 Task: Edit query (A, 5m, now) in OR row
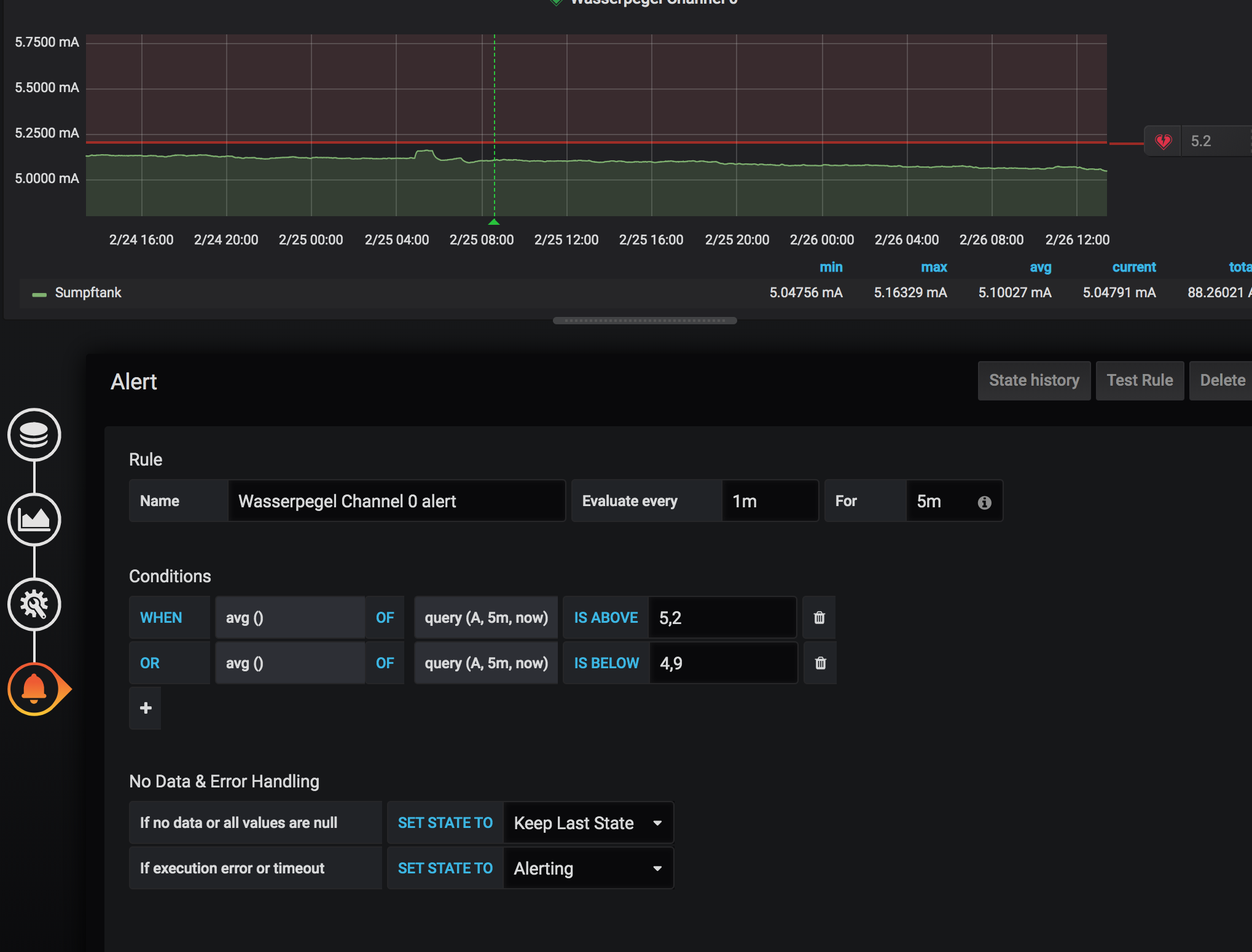pos(486,663)
